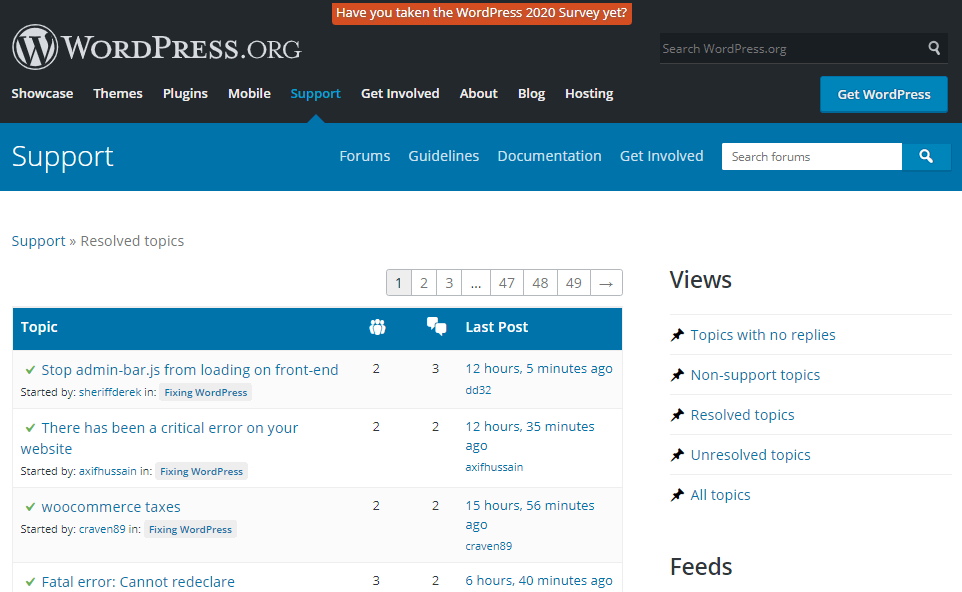Click Fixing WordPress tag under sheriffderek topic

click(206, 393)
